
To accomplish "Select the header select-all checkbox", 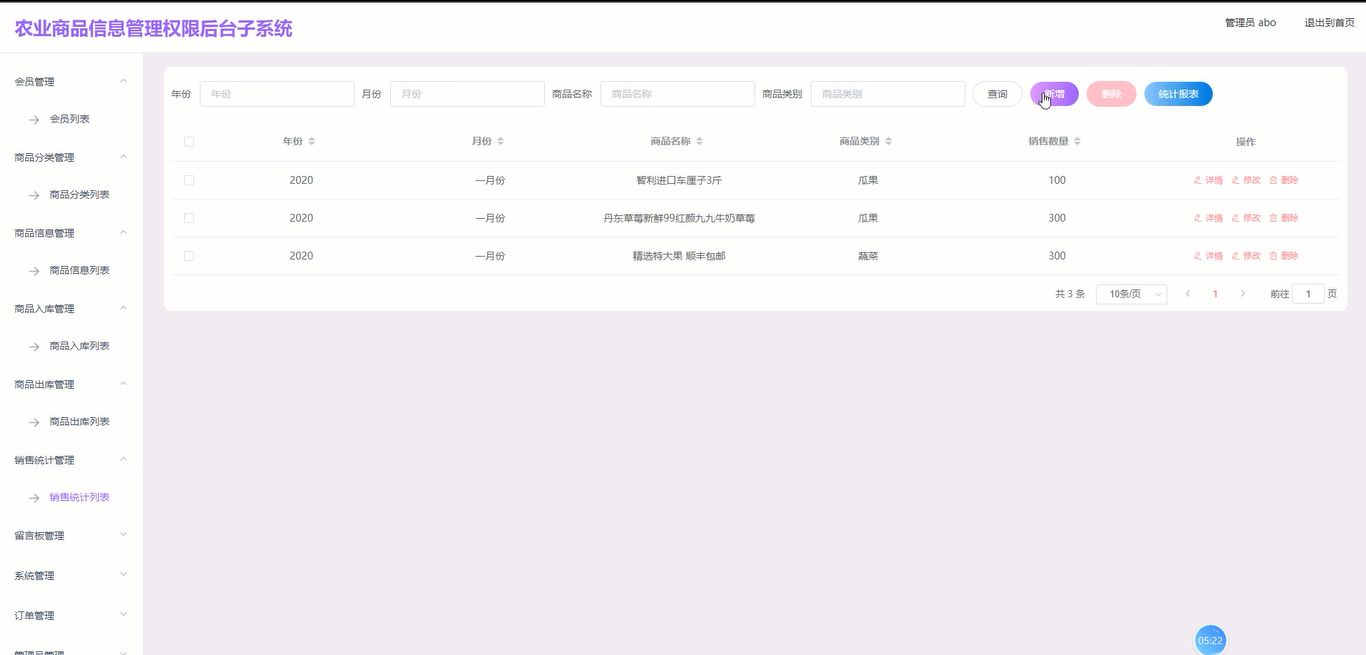I will pyautogui.click(x=189, y=142).
